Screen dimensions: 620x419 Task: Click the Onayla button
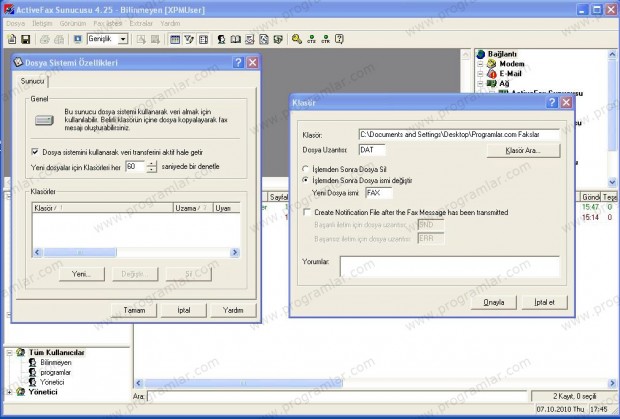[493, 302]
